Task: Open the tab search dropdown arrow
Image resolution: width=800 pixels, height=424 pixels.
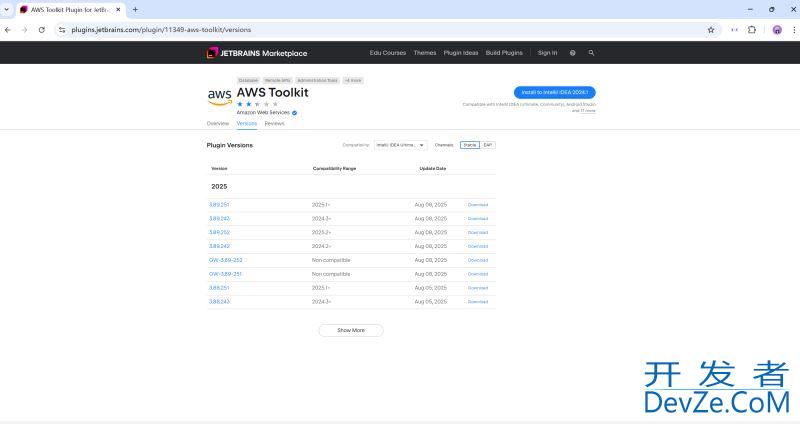Action: click(x=7, y=9)
